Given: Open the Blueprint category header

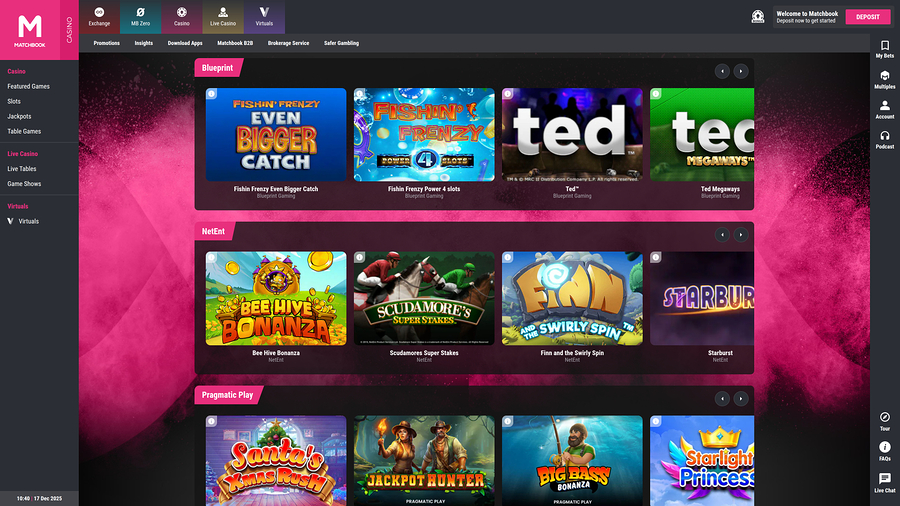Looking at the screenshot, I should click(218, 68).
